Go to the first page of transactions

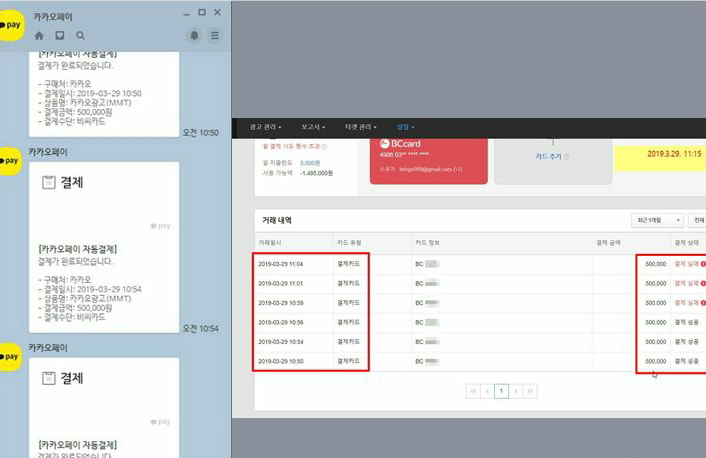tap(473, 391)
